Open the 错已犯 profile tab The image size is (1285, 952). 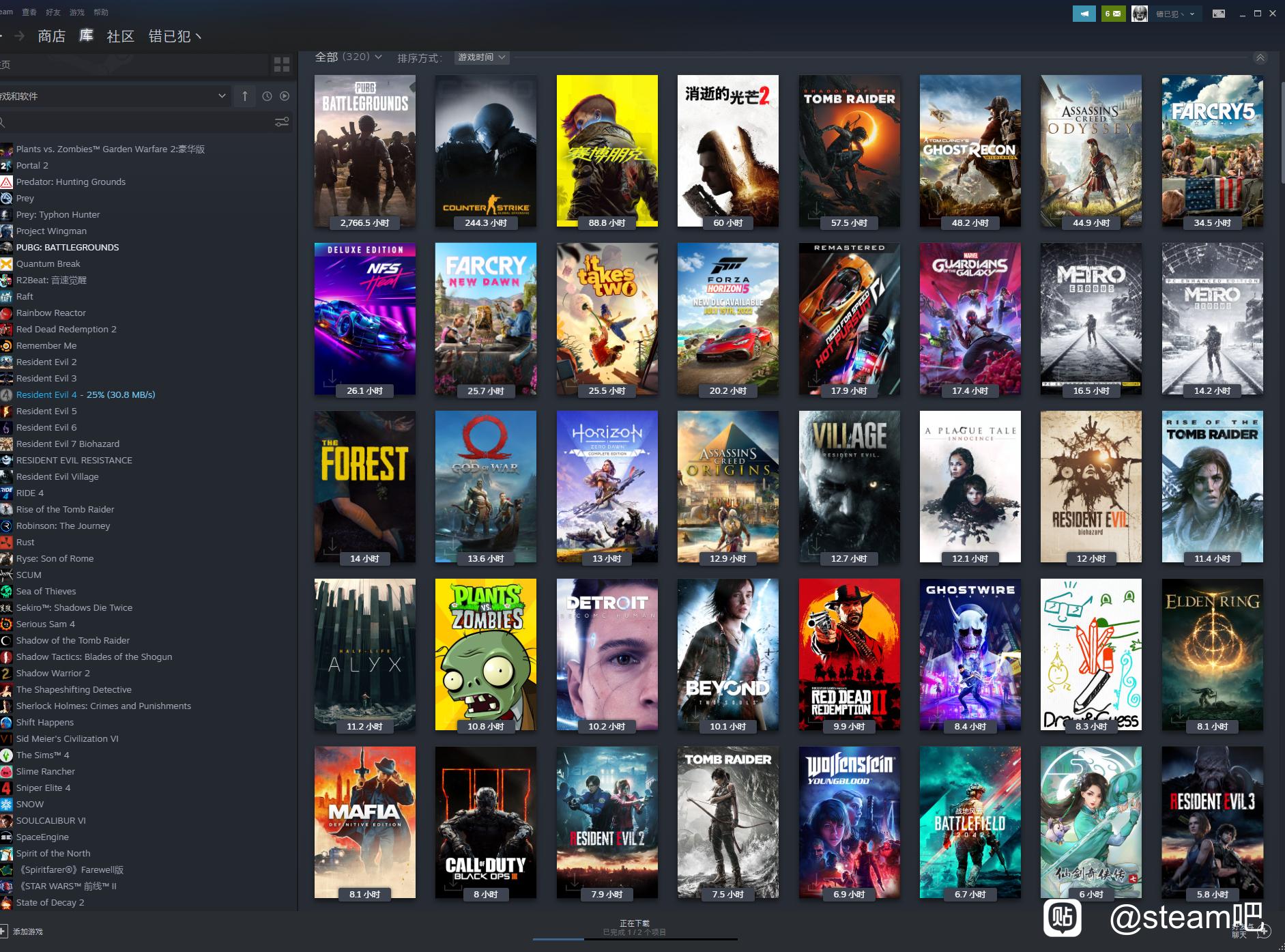point(175,36)
